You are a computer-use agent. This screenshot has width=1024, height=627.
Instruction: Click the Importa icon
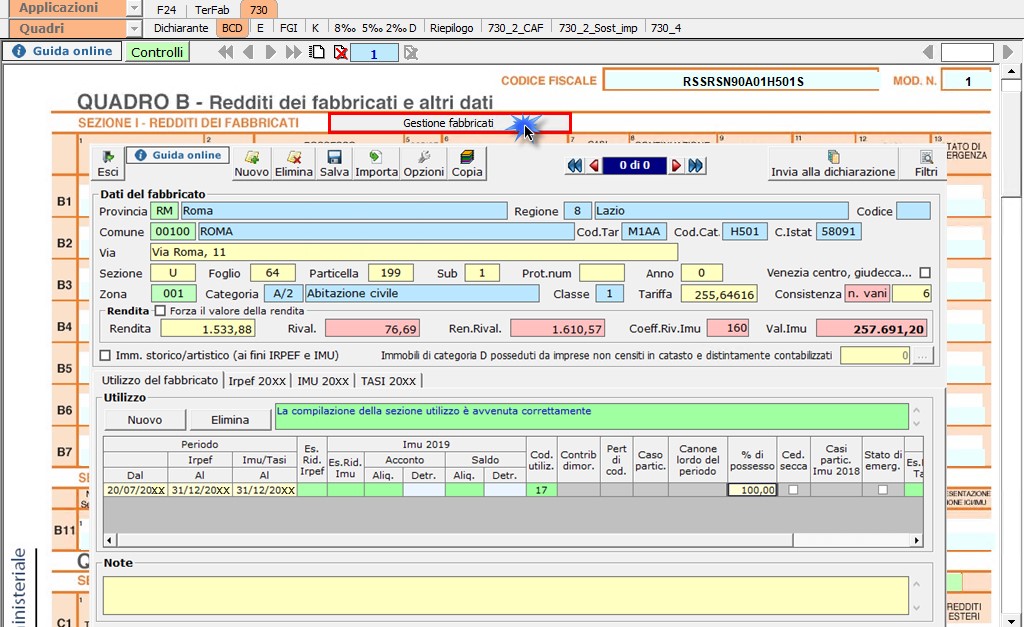pyautogui.click(x=376, y=163)
